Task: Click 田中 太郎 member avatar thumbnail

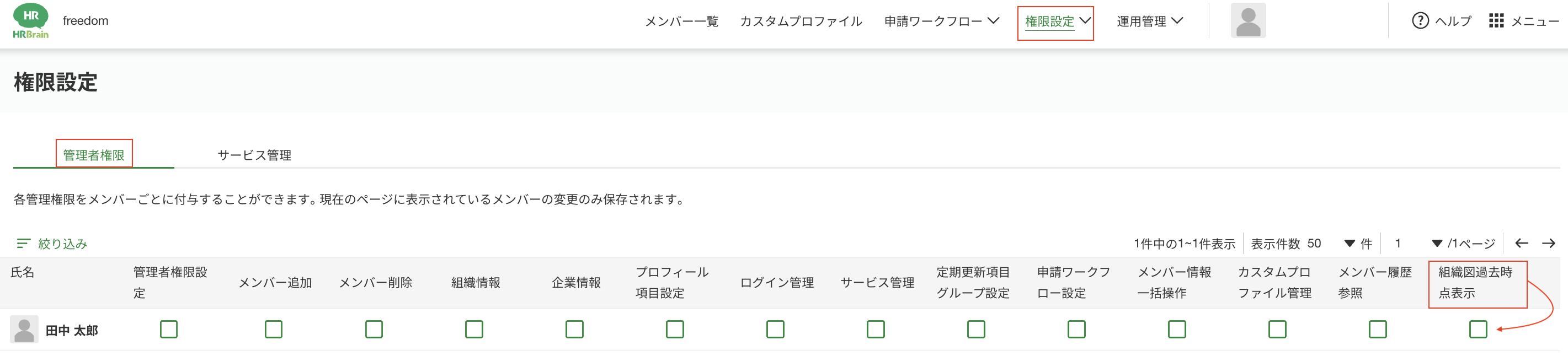Action: [24, 330]
